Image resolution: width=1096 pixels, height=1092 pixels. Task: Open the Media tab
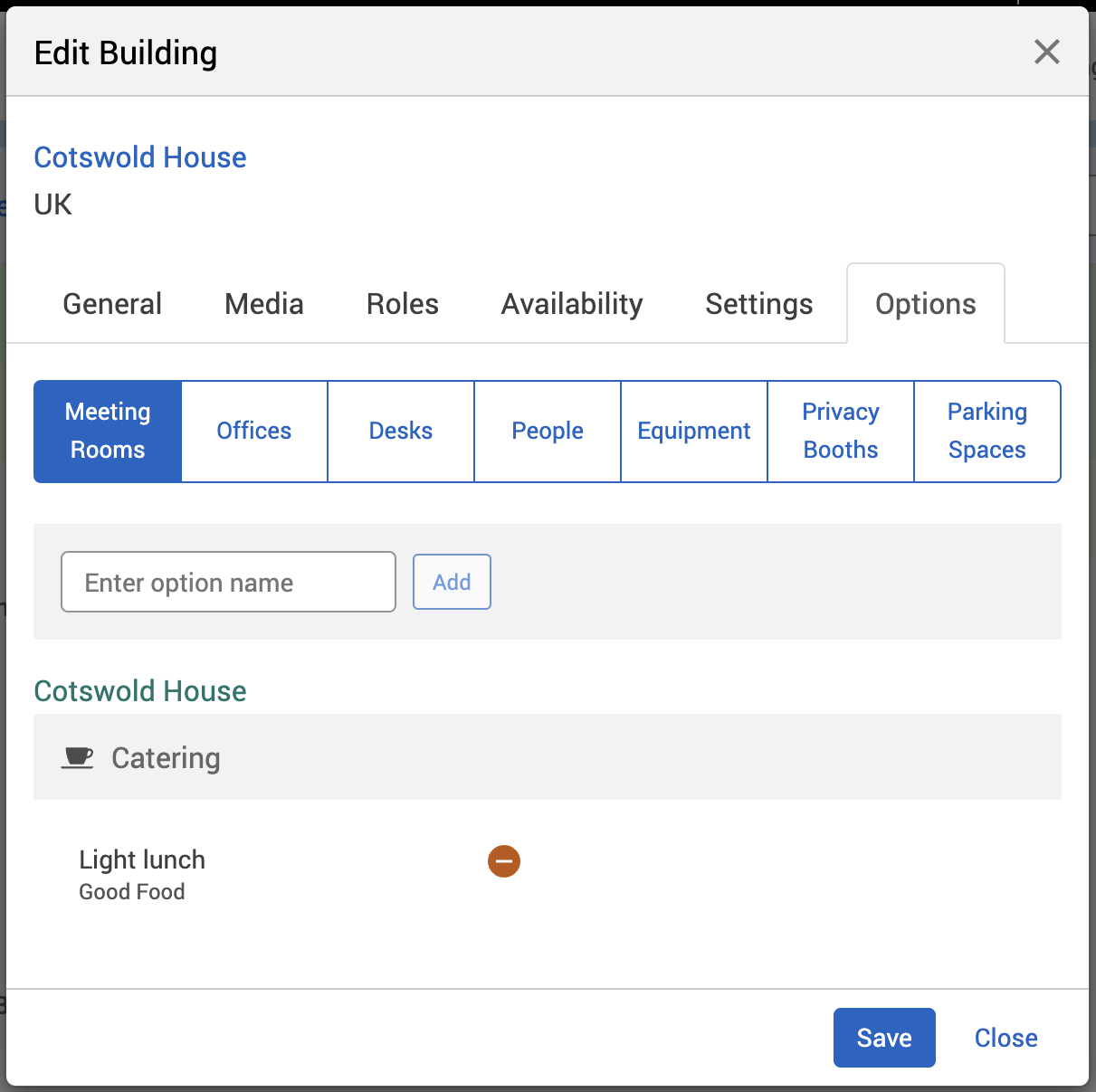pyautogui.click(x=263, y=304)
